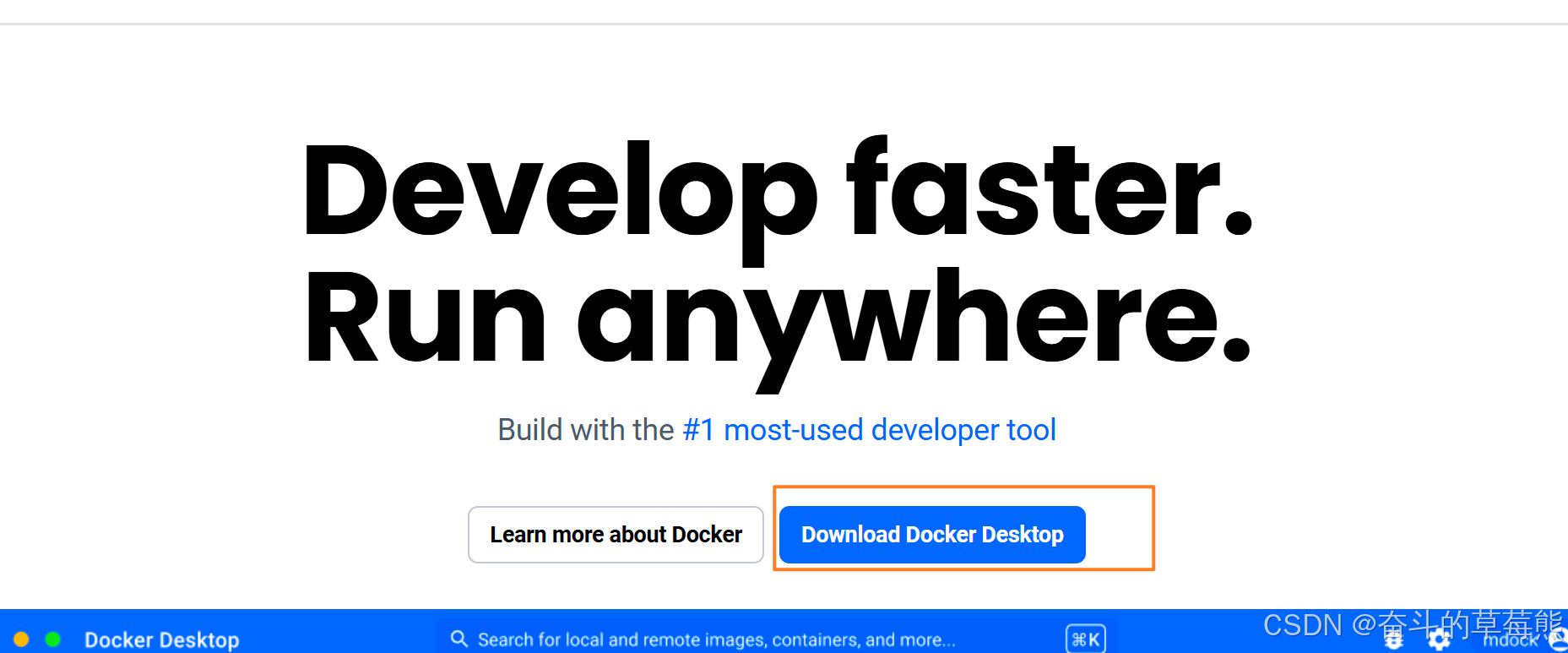1568x653 pixels.
Task: Click the green maximize window dot
Action: (x=52, y=639)
